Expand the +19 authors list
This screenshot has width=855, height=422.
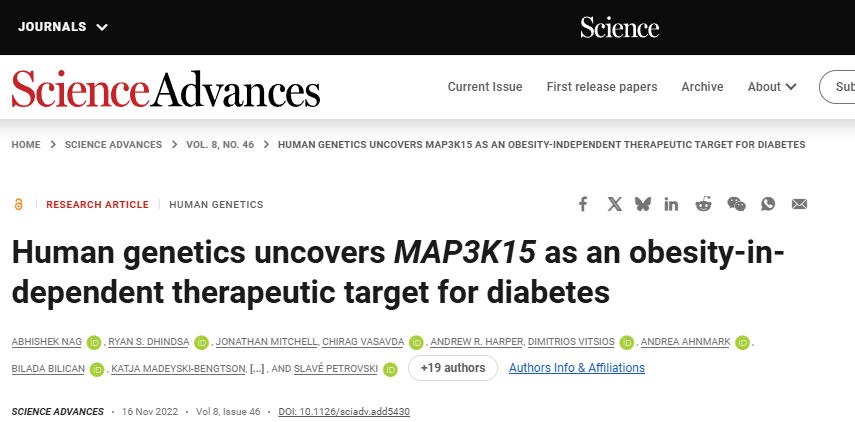pos(453,368)
